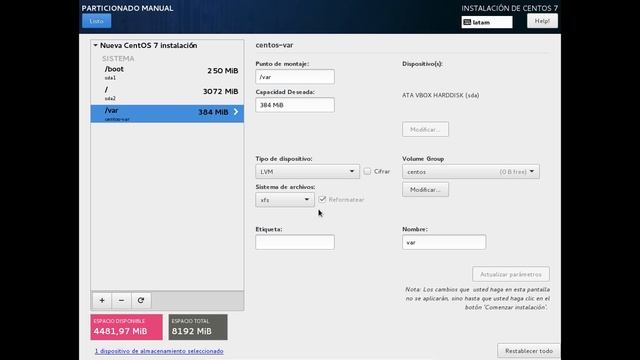The width and height of the screenshot is (640, 360).
Task: Click the Capacidad Deseada input field
Action: 295,105
